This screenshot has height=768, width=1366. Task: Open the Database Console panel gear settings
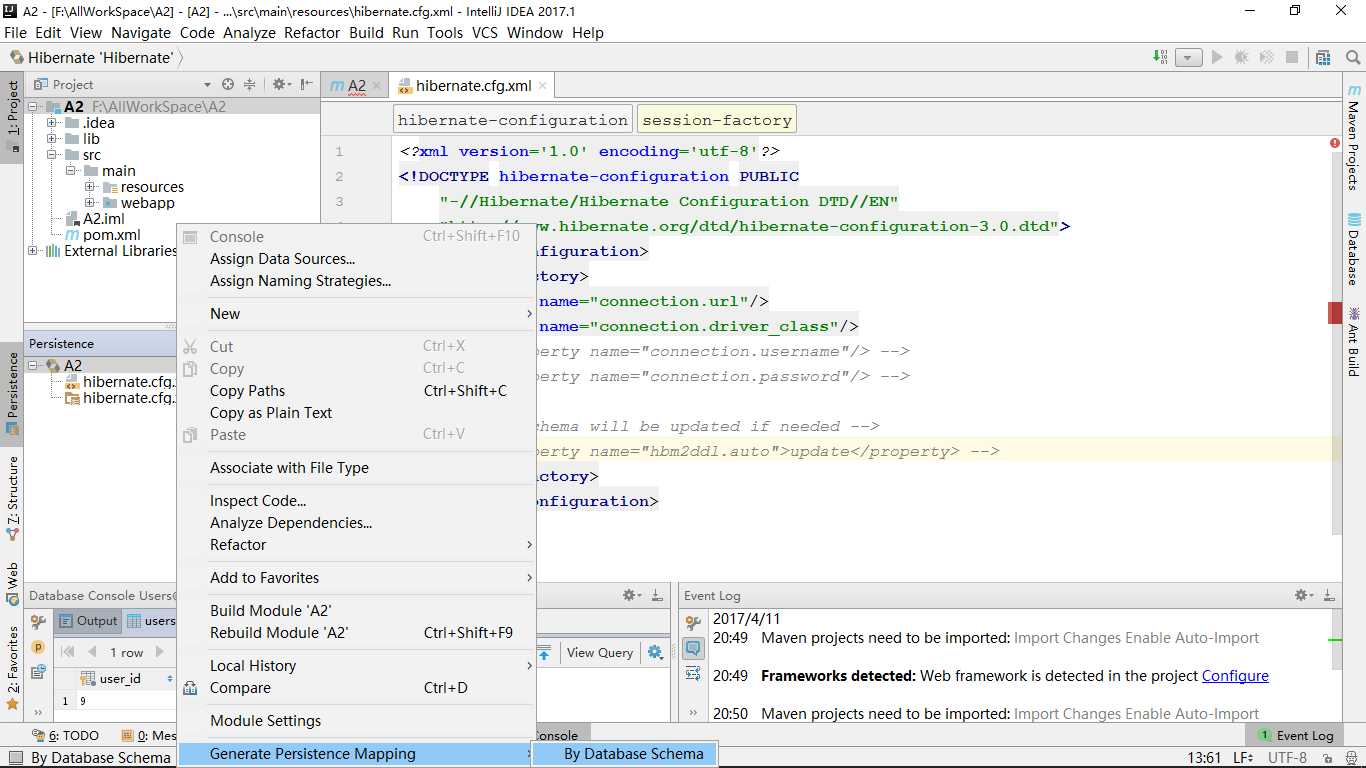click(632, 595)
